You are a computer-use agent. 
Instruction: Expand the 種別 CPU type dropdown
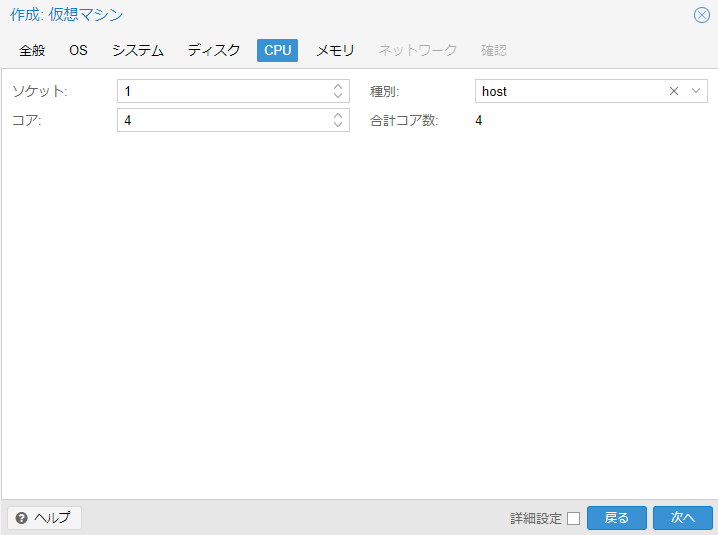(x=696, y=91)
